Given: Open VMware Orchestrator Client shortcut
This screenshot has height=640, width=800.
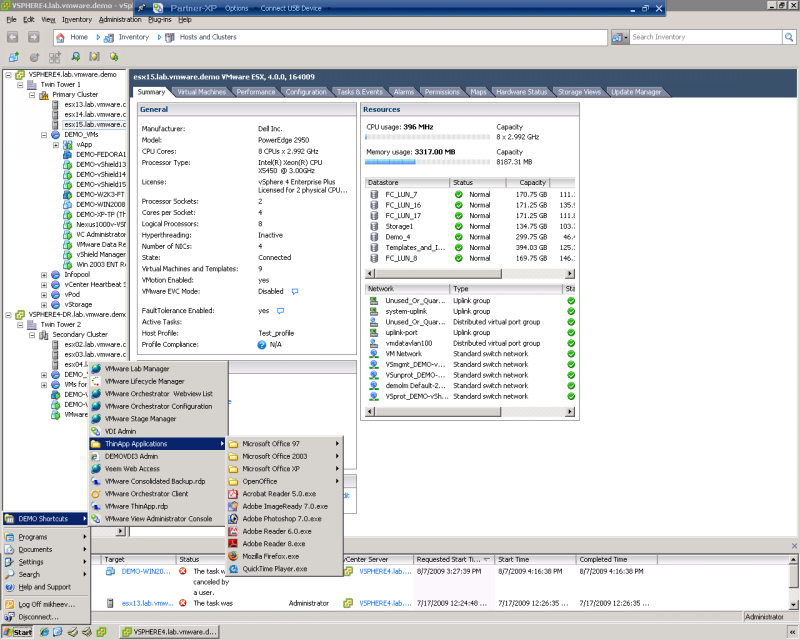Looking at the screenshot, I should (x=145, y=494).
